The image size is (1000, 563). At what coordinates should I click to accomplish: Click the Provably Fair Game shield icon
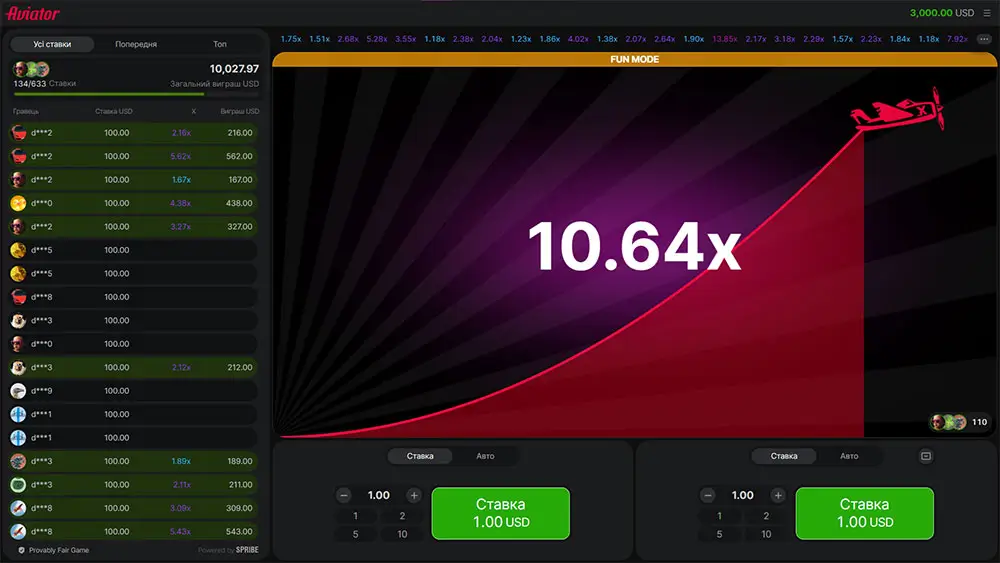pos(22,550)
